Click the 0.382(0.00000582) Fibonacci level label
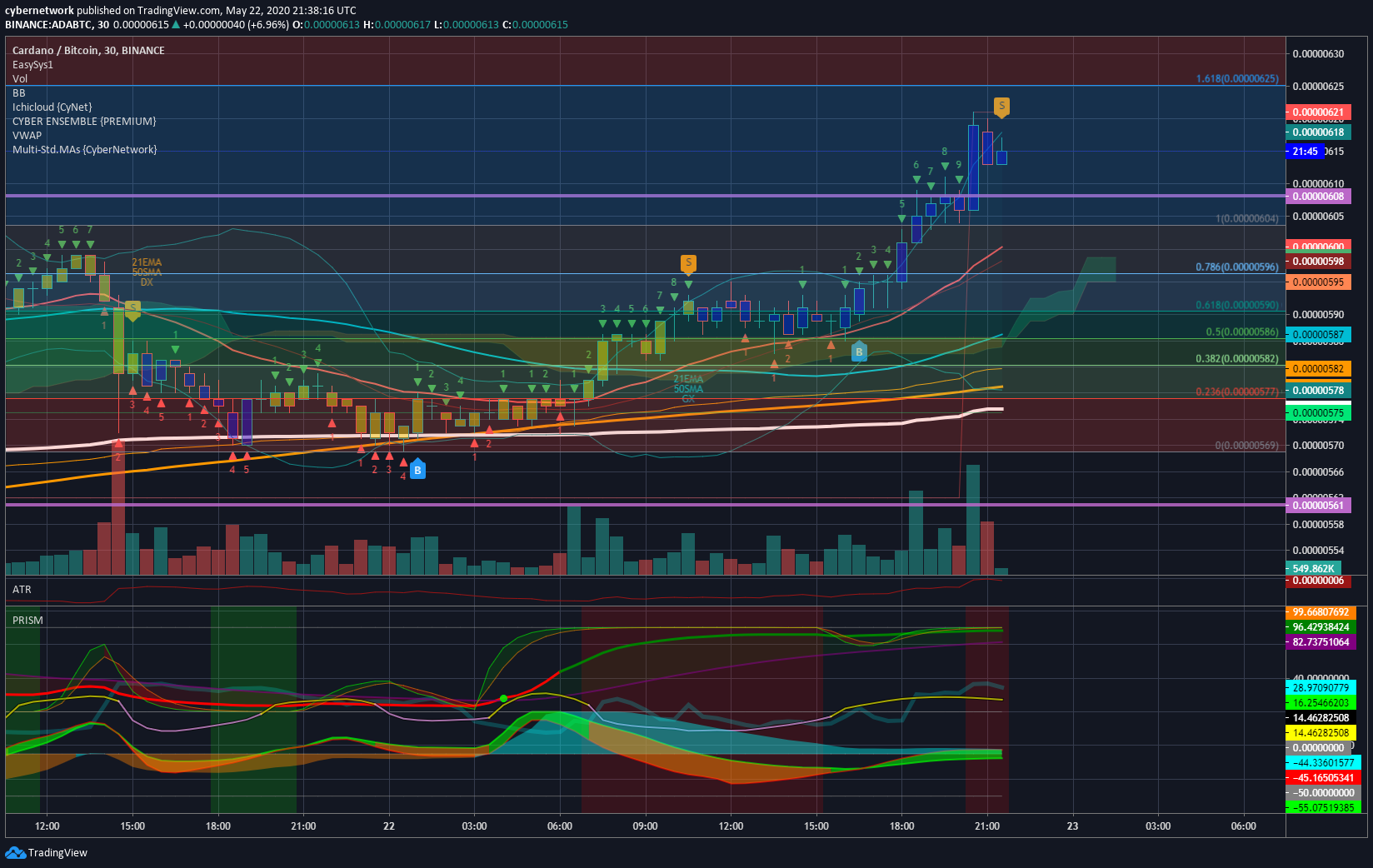Image resolution: width=1373 pixels, height=868 pixels. [1237, 358]
